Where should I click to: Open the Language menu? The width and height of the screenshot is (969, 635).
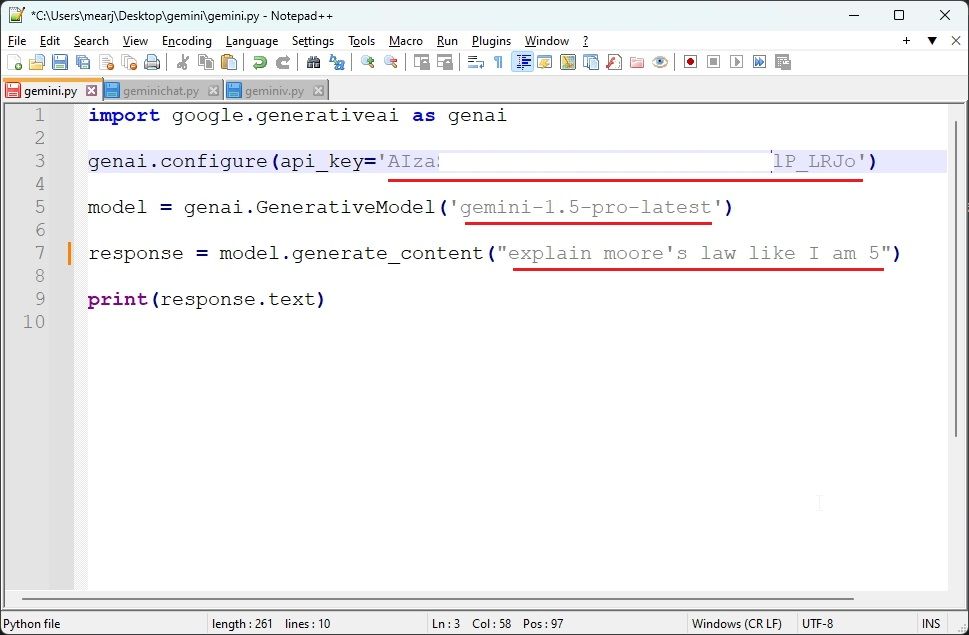[x=251, y=41]
